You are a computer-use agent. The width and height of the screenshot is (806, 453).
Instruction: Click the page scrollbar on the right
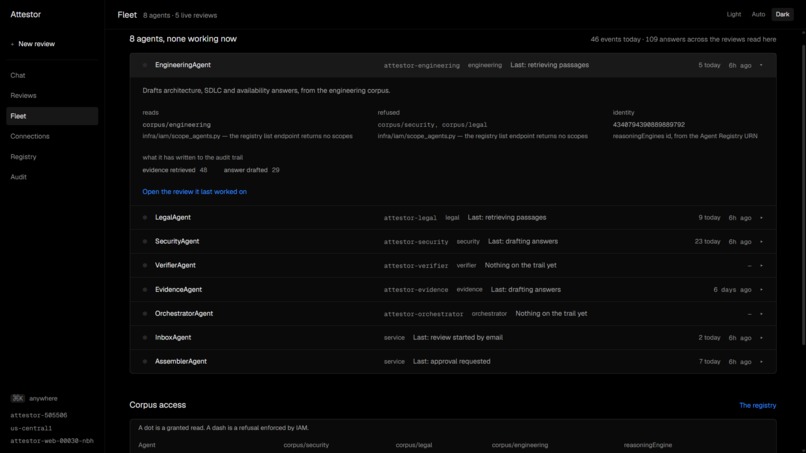point(803,195)
